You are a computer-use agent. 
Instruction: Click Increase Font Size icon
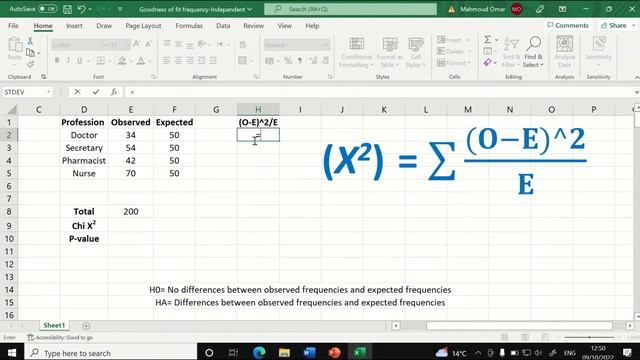[x=137, y=44]
